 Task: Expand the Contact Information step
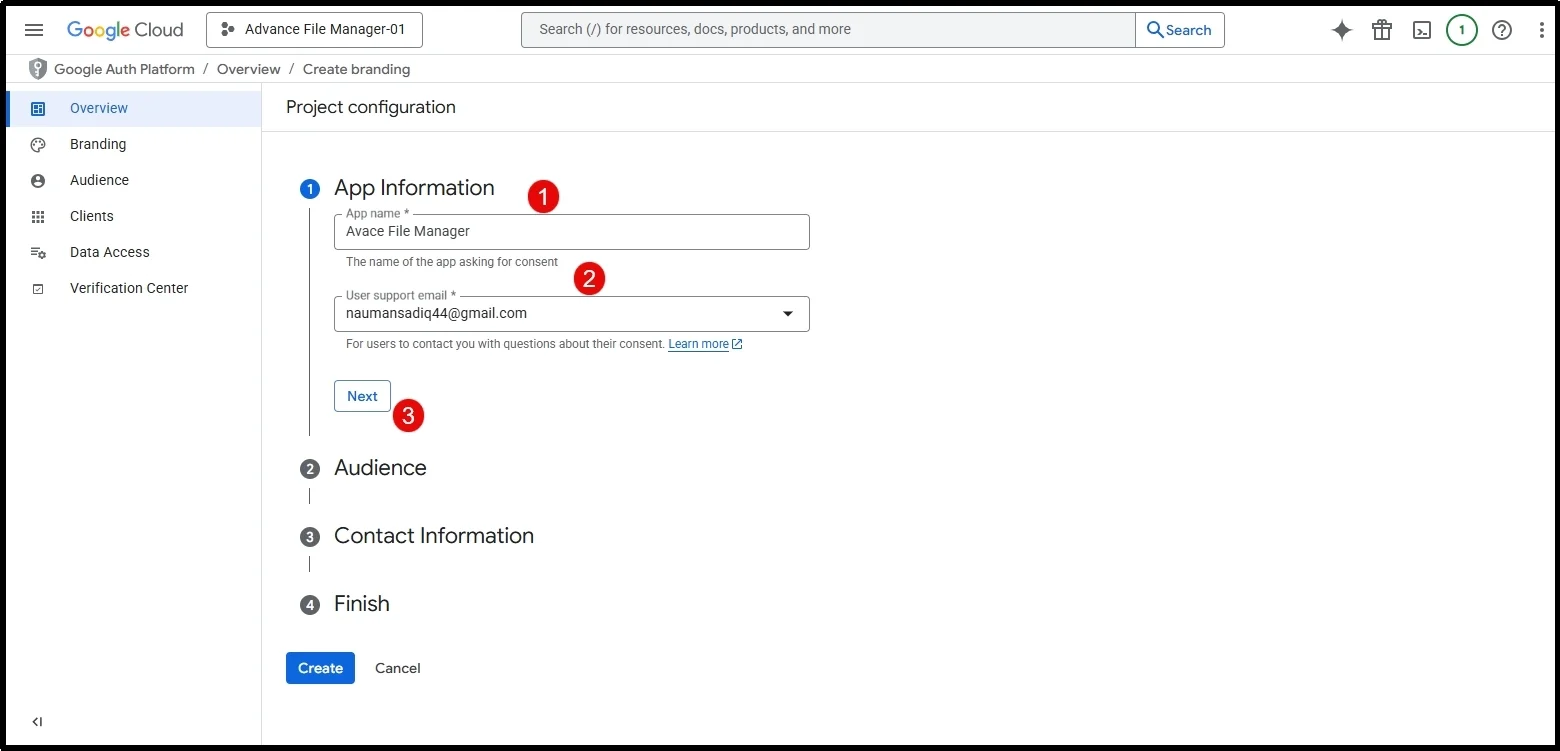tap(433, 536)
